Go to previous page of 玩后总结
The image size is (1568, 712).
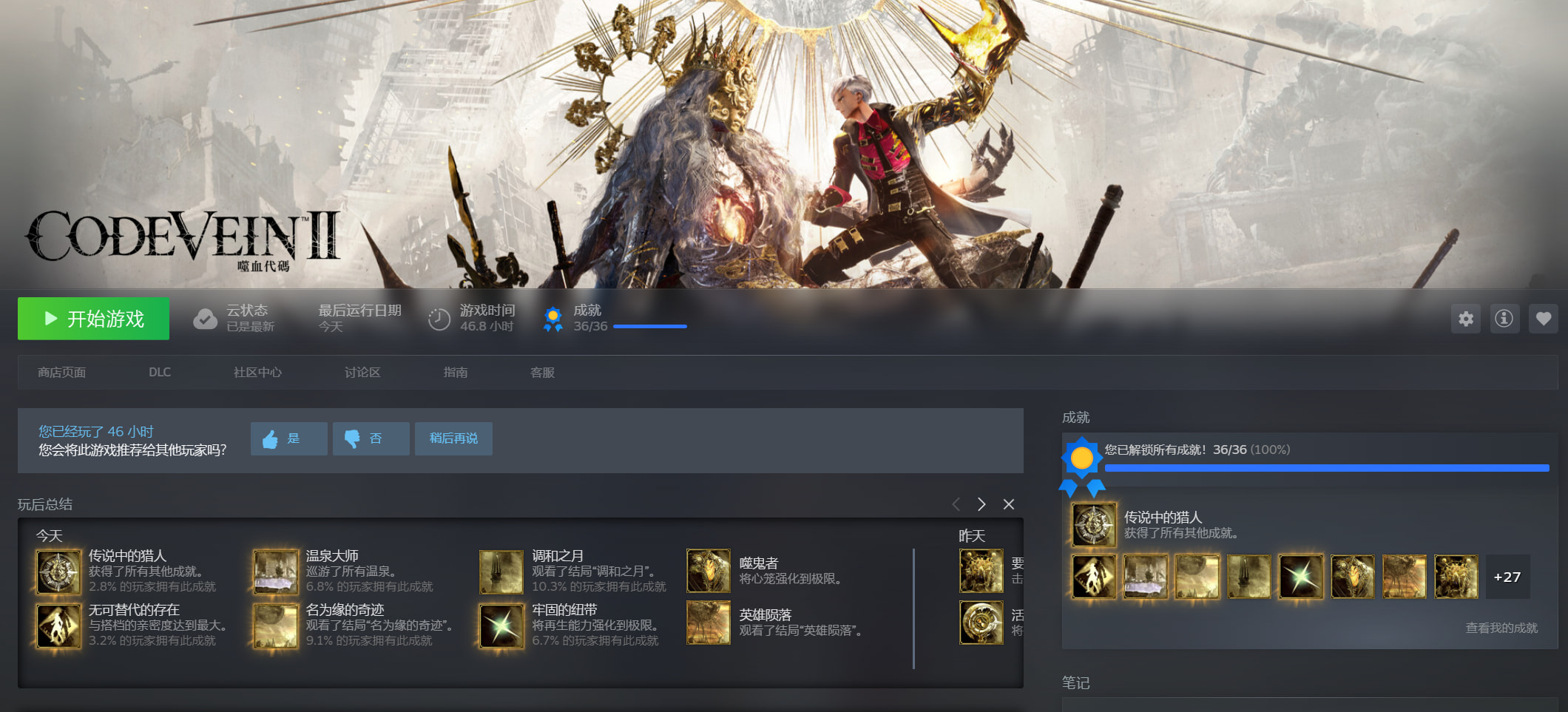click(956, 504)
